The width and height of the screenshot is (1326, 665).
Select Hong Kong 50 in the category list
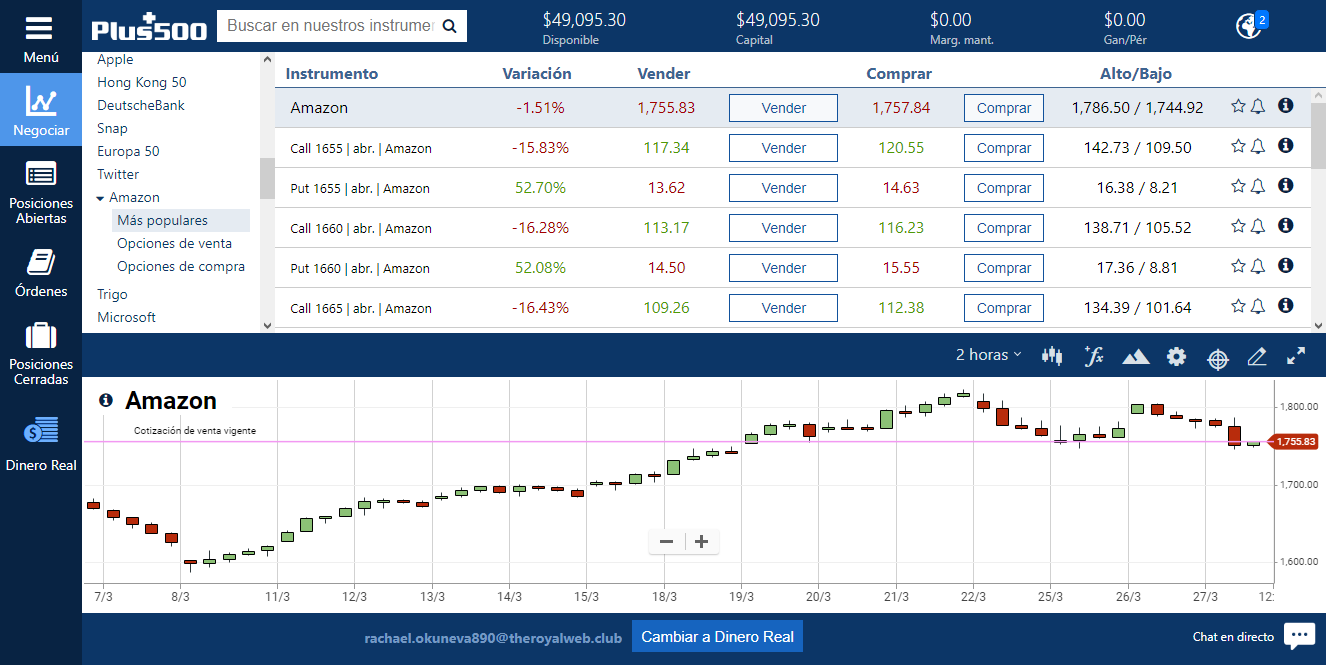click(x=141, y=82)
